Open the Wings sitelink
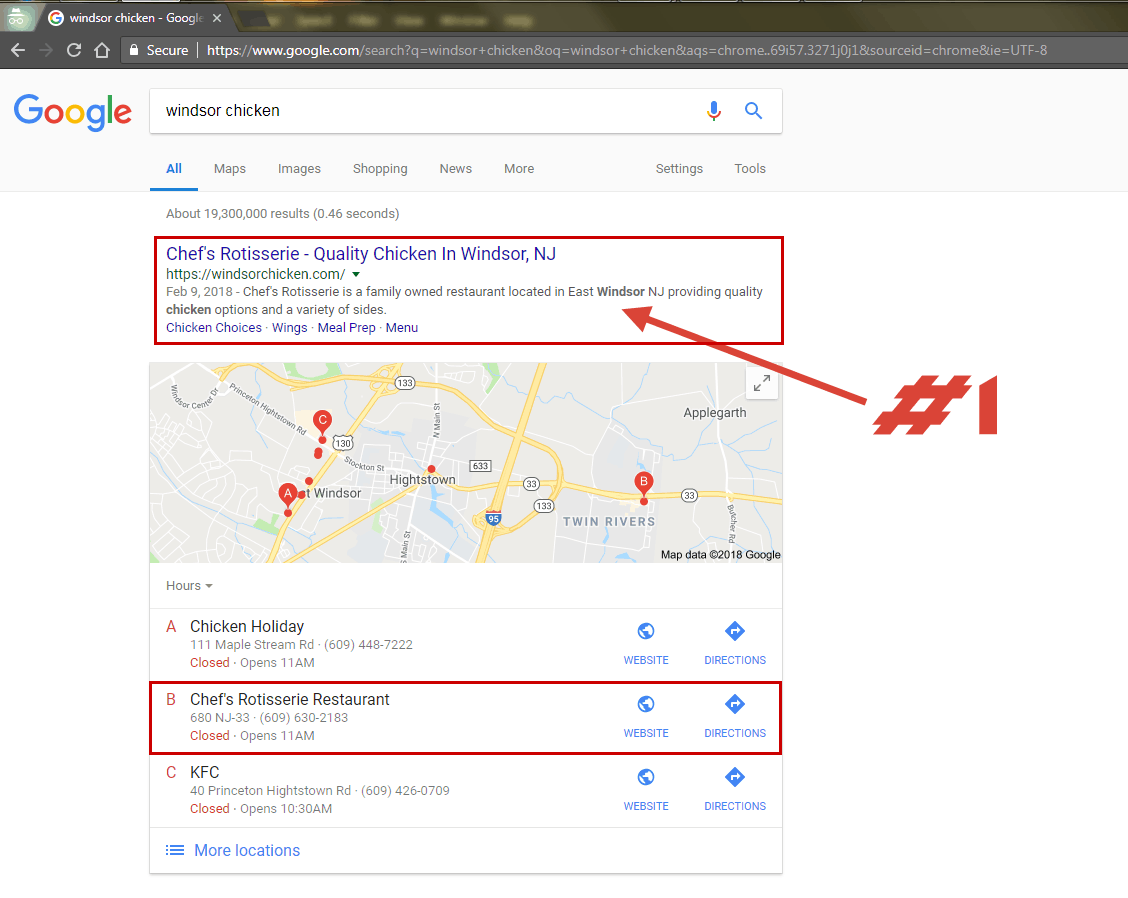Viewport: 1128px width, 898px height. pyautogui.click(x=289, y=327)
